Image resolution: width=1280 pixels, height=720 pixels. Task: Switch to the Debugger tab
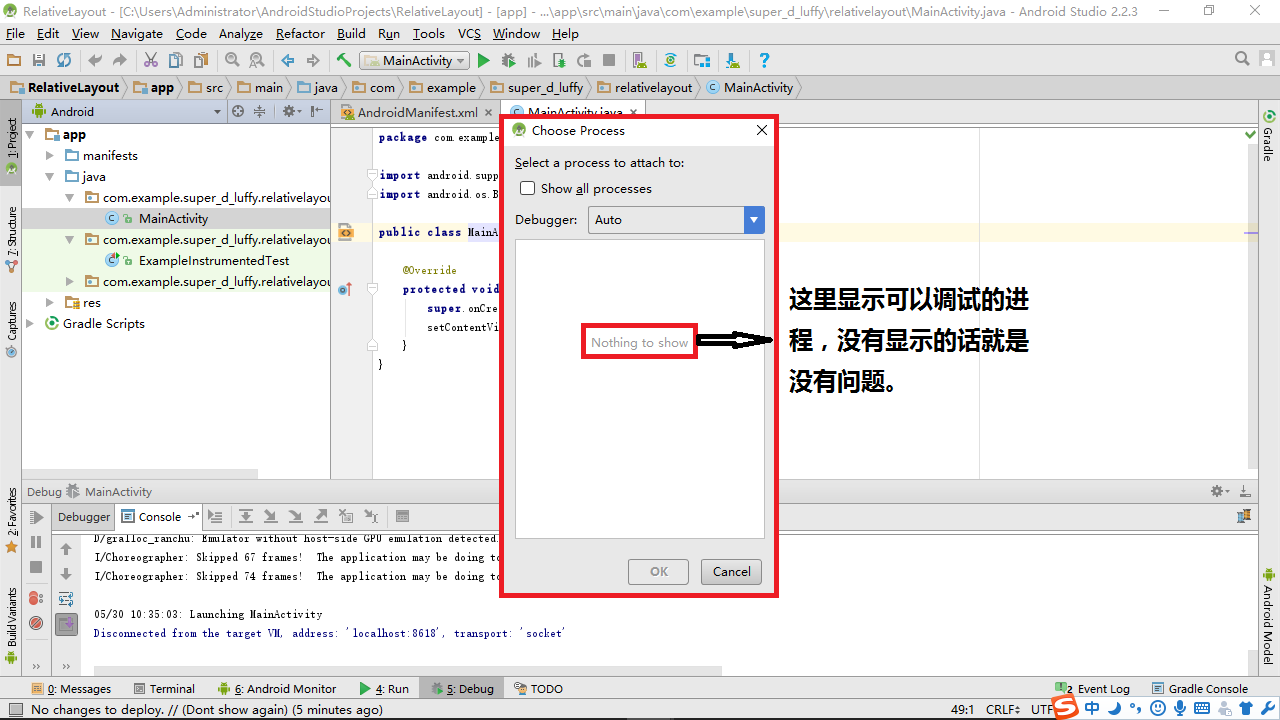[x=84, y=517]
